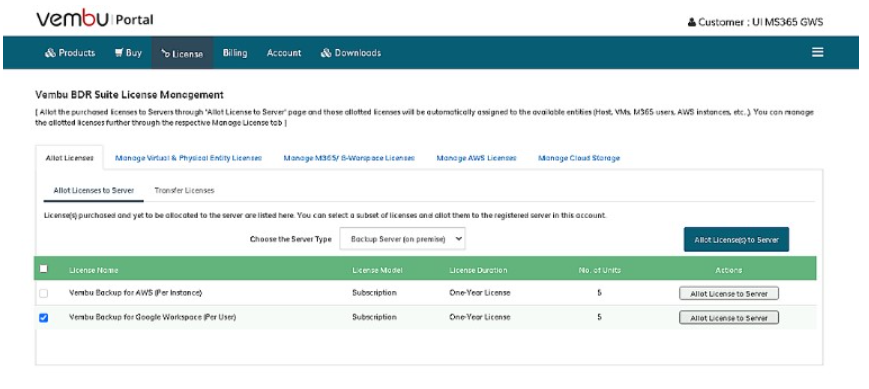Open Manage Virtual & Physical Entity Licenses tab

point(188,158)
